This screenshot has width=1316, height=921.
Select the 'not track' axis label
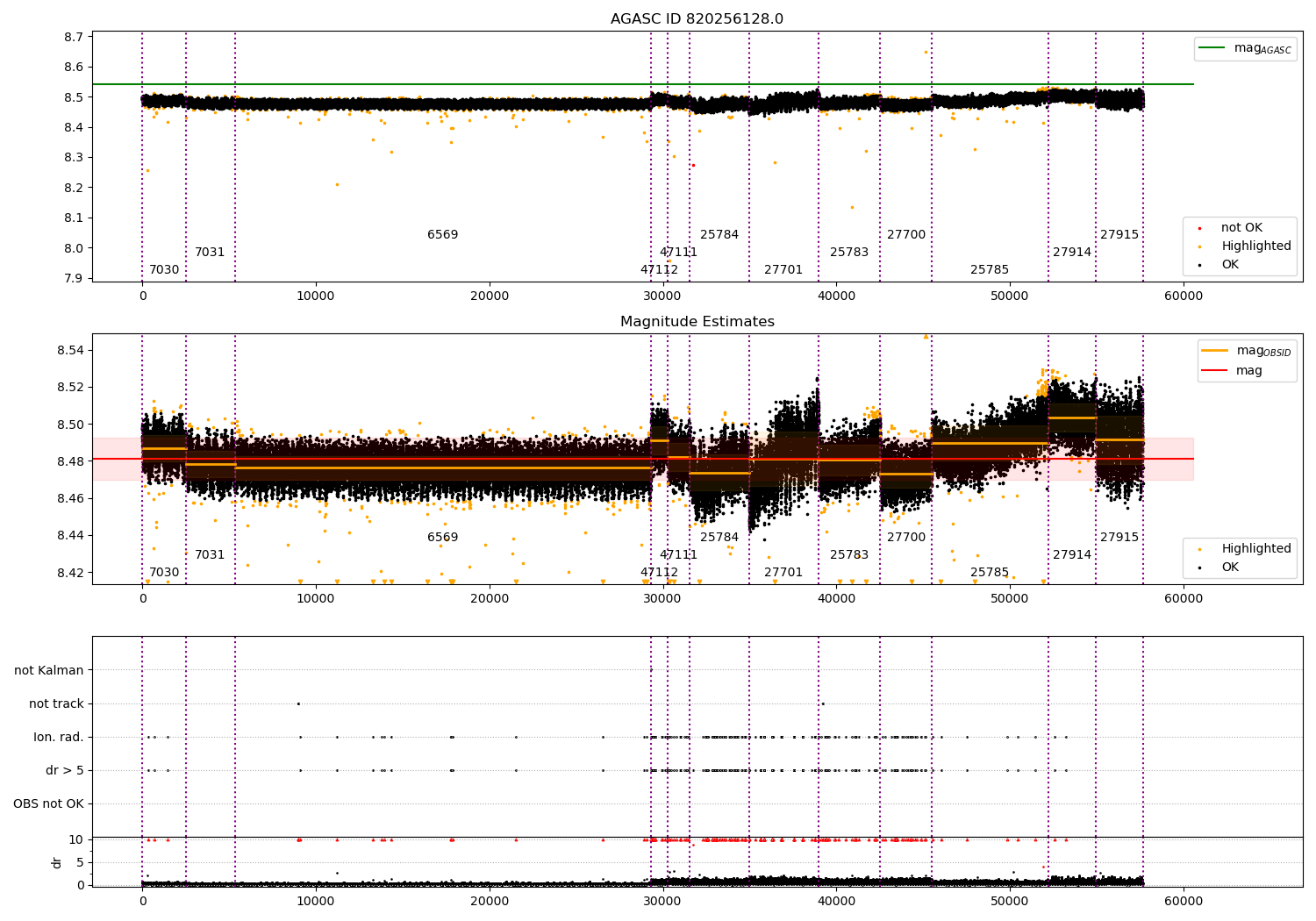tap(56, 704)
